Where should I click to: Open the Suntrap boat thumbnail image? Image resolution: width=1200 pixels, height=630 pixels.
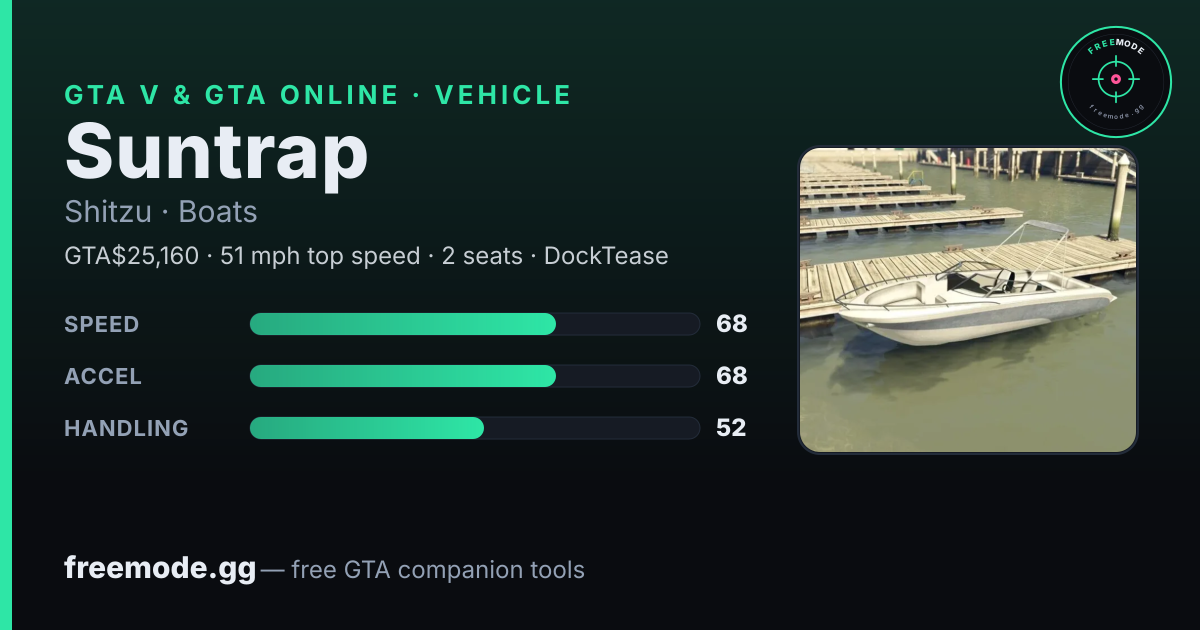point(968,300)
